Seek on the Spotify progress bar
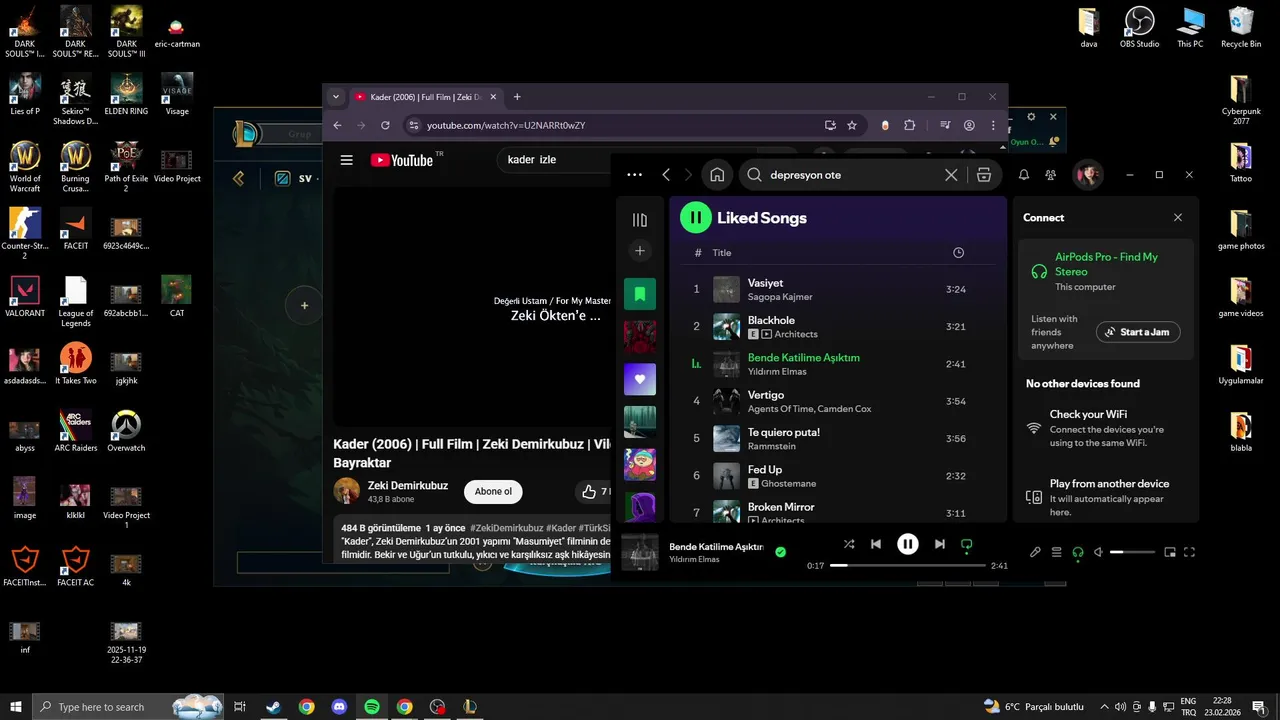The width and height of the screenshot is (1280, 720). click(908, 566)
